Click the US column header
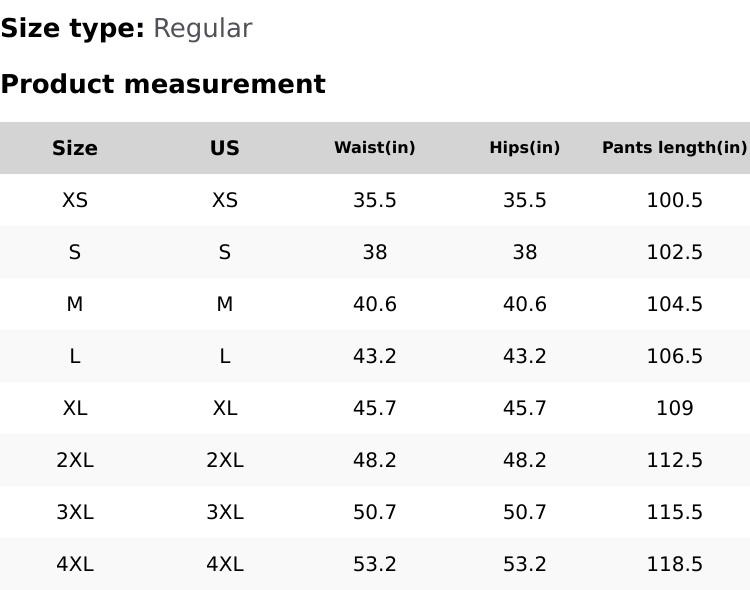The height and width of the screenshot is (590, 750). pos(225,148)
